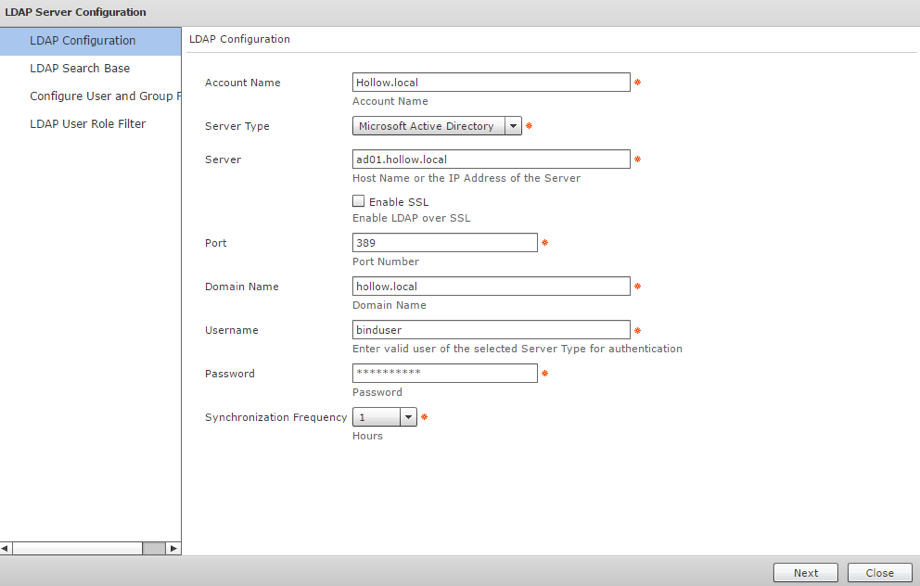Screen dimensions: 920x586
Task: Focus the Password field
Action: [445, 374]
